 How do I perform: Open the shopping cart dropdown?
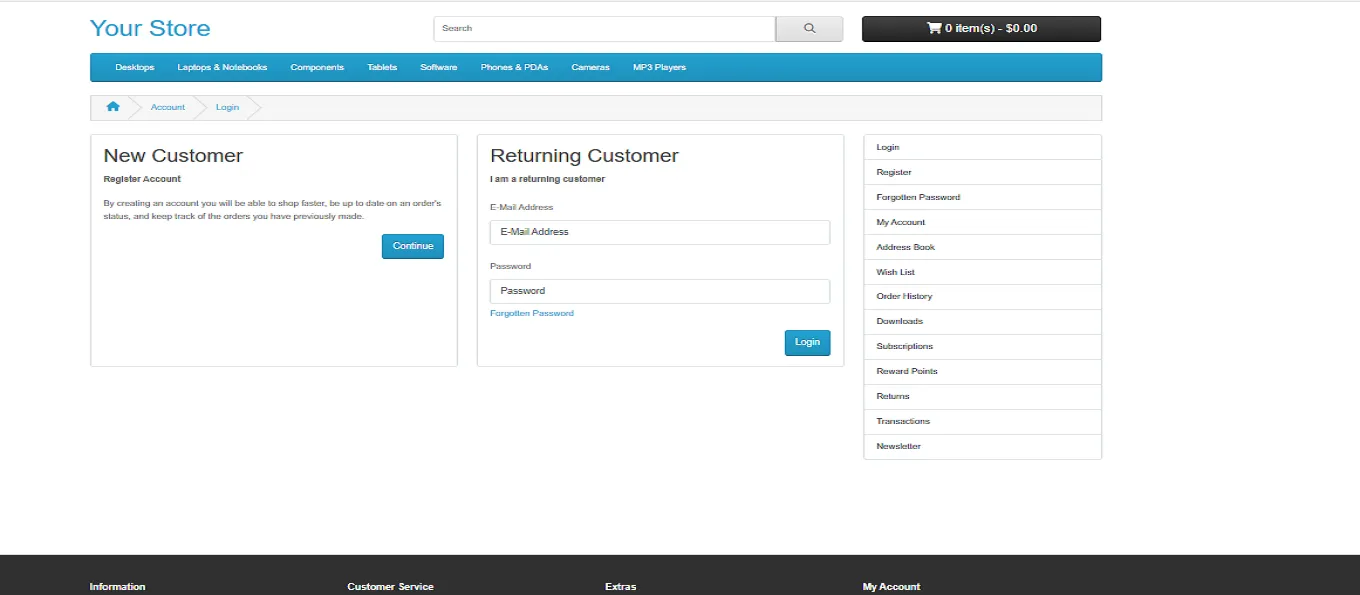tap(981, 29)
